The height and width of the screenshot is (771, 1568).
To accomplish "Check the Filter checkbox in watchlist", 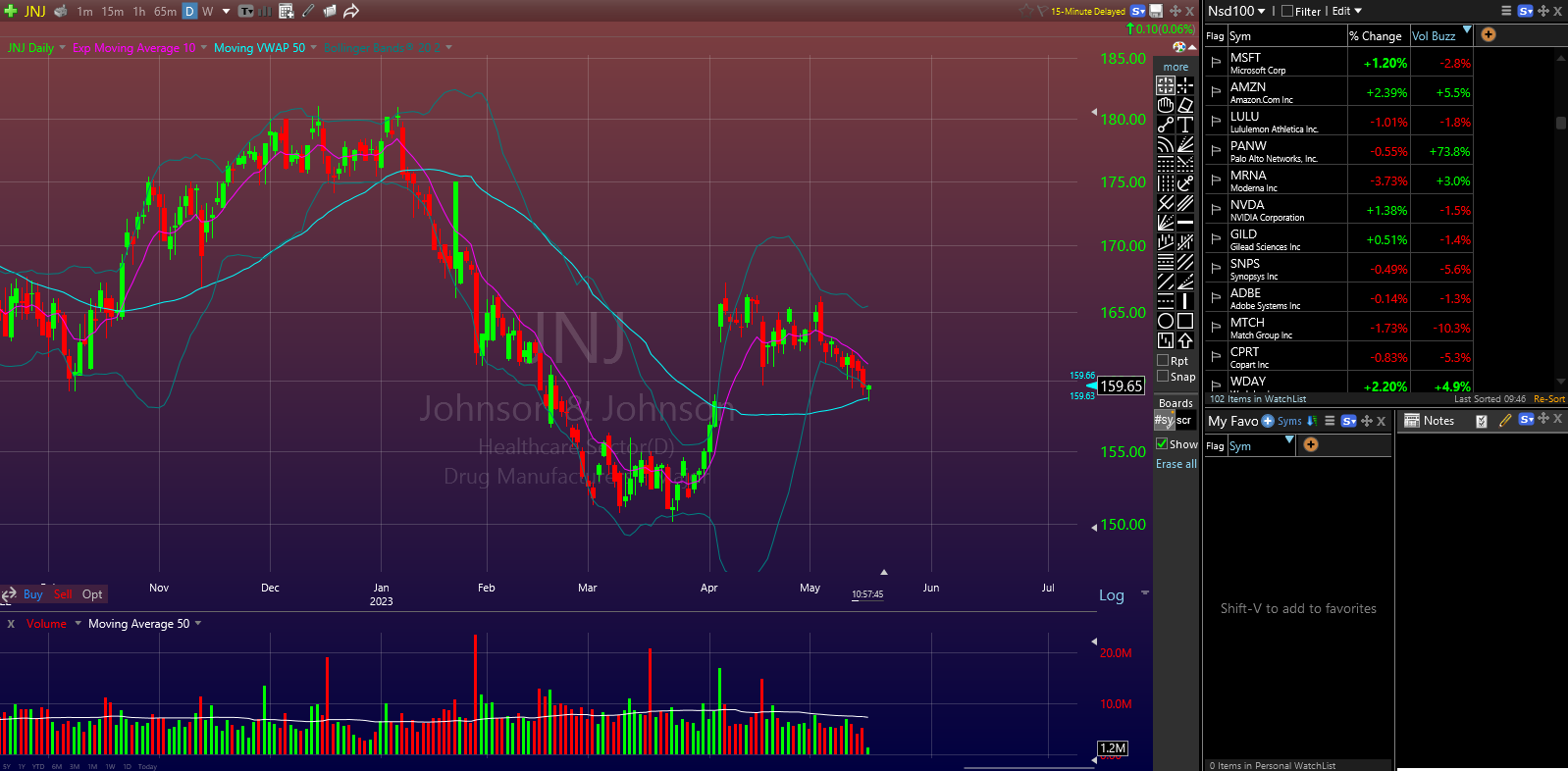I will point(1287,12).
